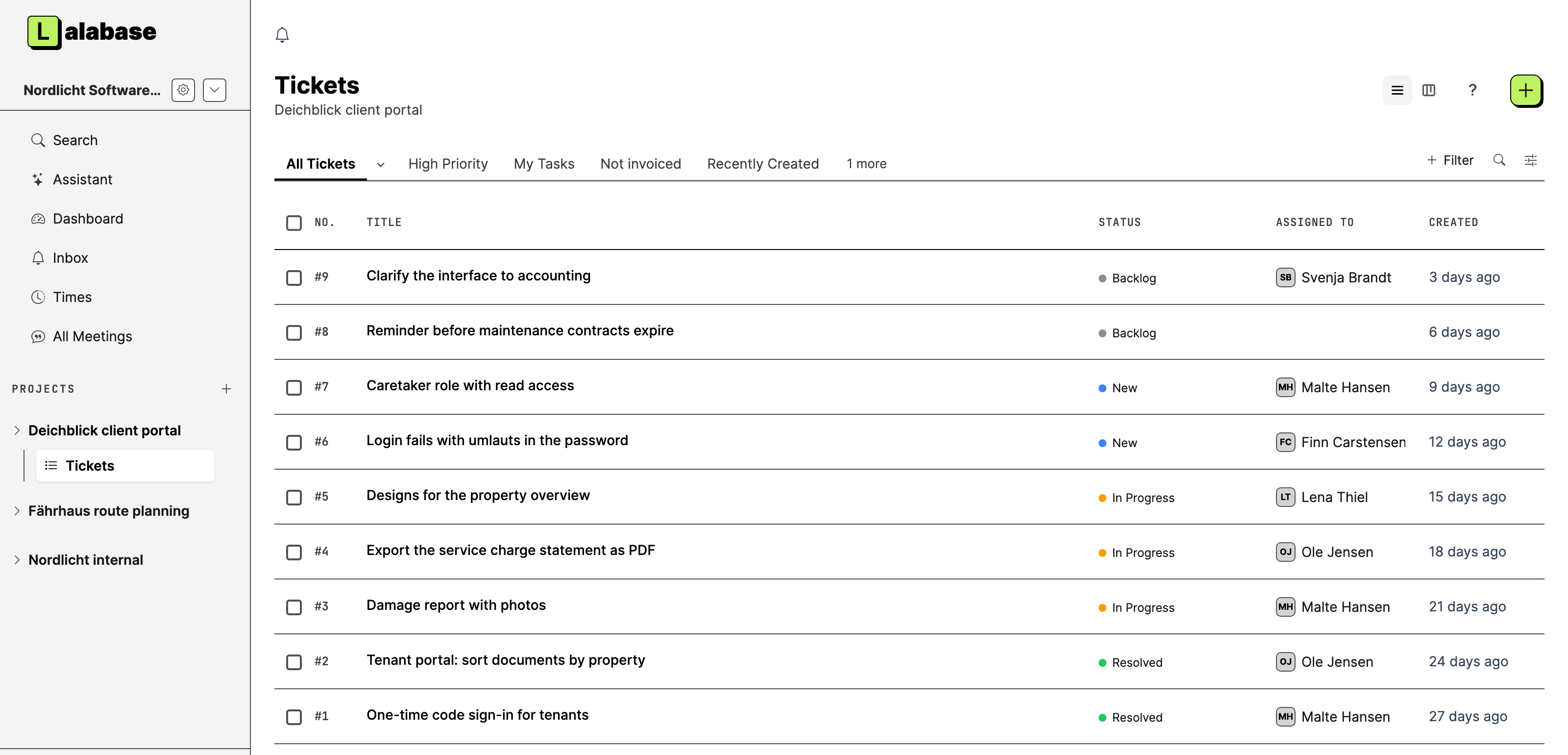Select Tickets under Deichblick client portal

click(x=125, y=466)
